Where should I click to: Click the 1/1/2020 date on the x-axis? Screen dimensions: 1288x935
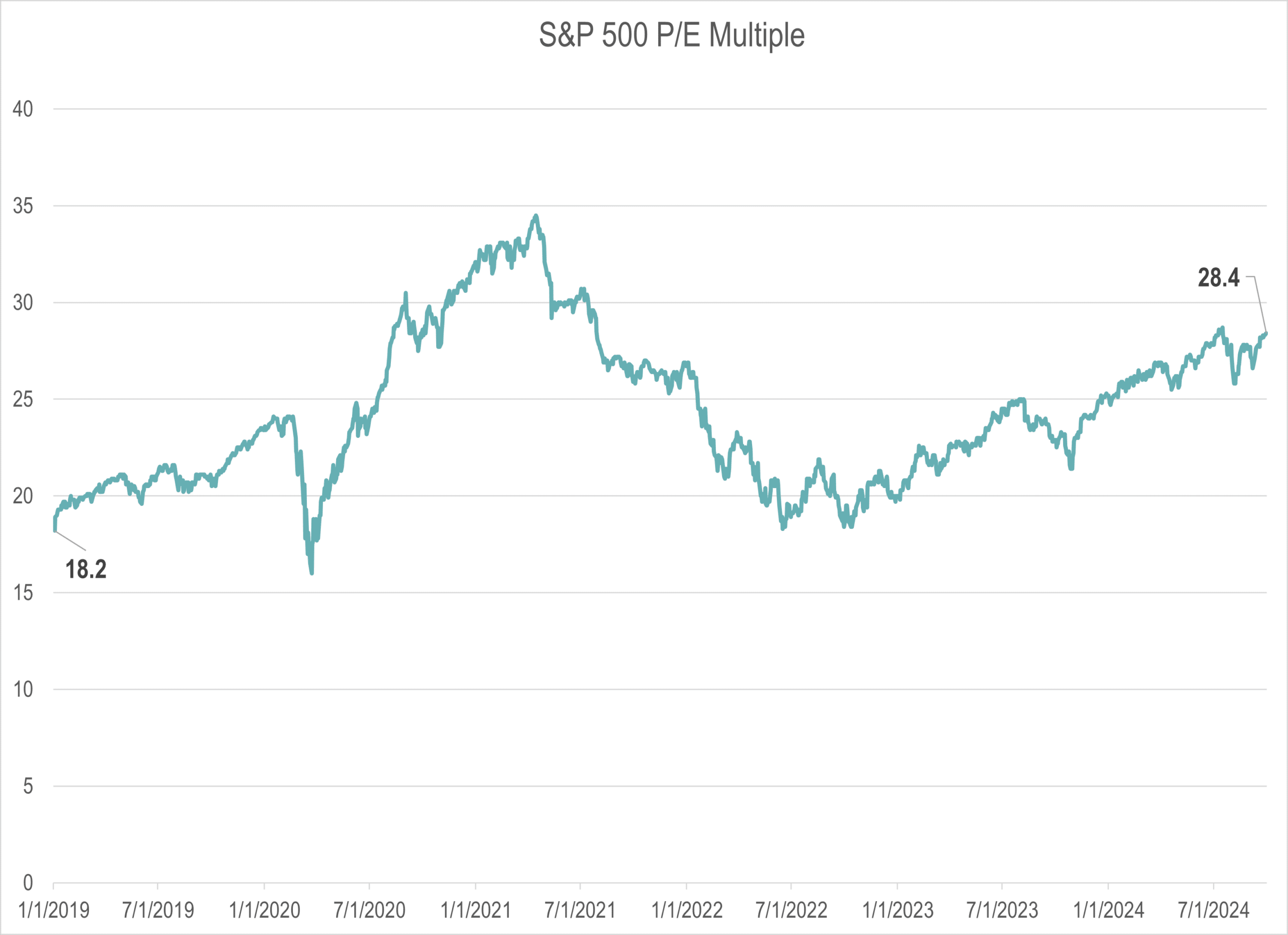click(x=265, y=910)
